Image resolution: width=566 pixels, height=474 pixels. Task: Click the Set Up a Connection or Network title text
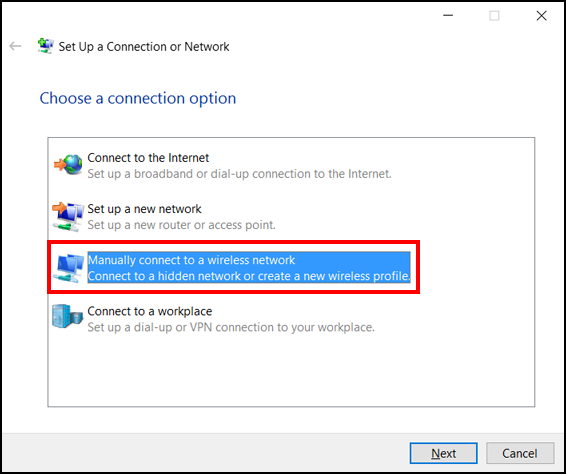pyautogui.click(x=144, y=47)
